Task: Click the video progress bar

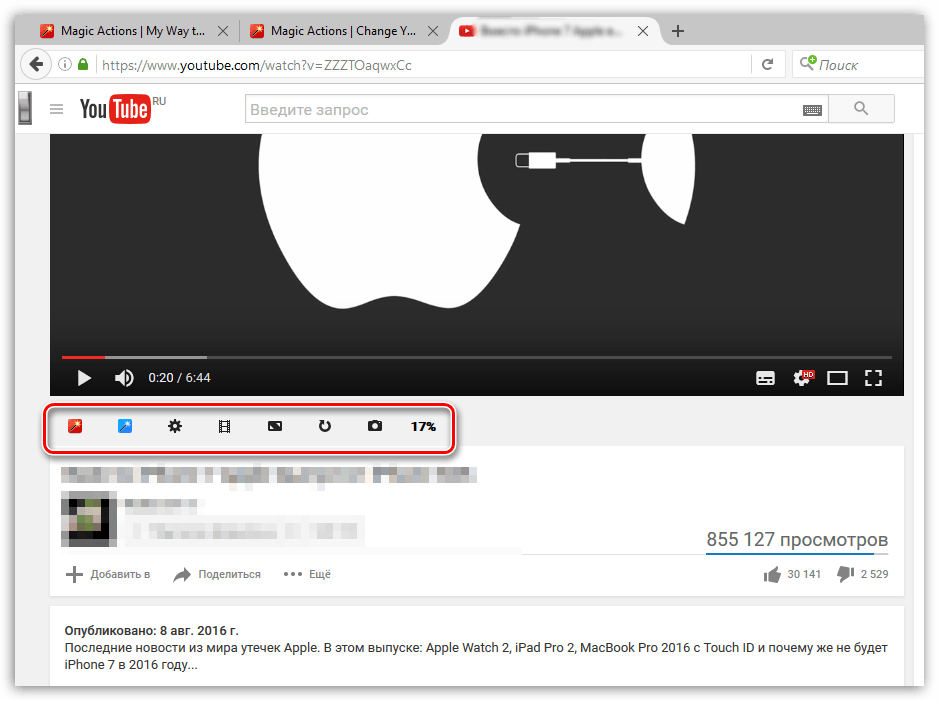Action: [x=477, y=357]
